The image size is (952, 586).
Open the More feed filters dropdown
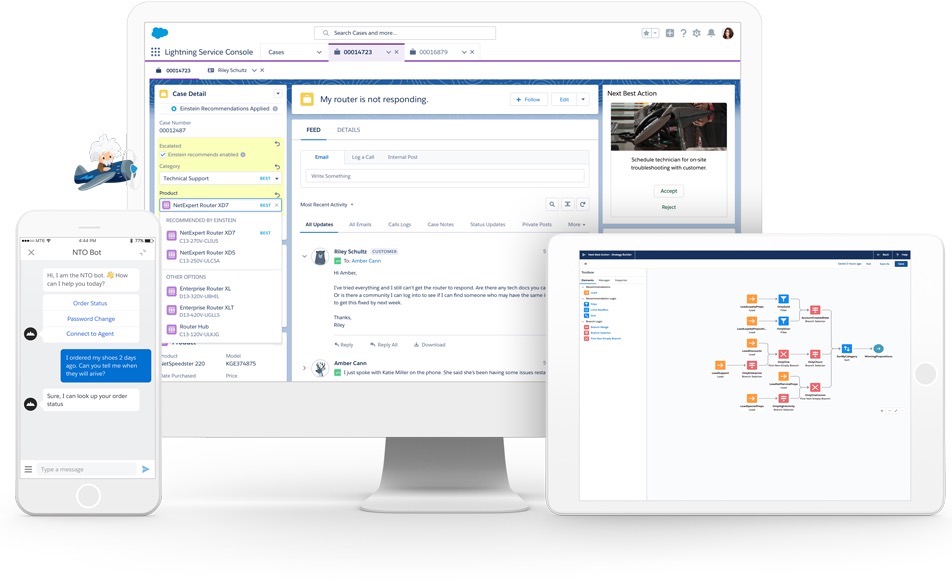point(577,225)
